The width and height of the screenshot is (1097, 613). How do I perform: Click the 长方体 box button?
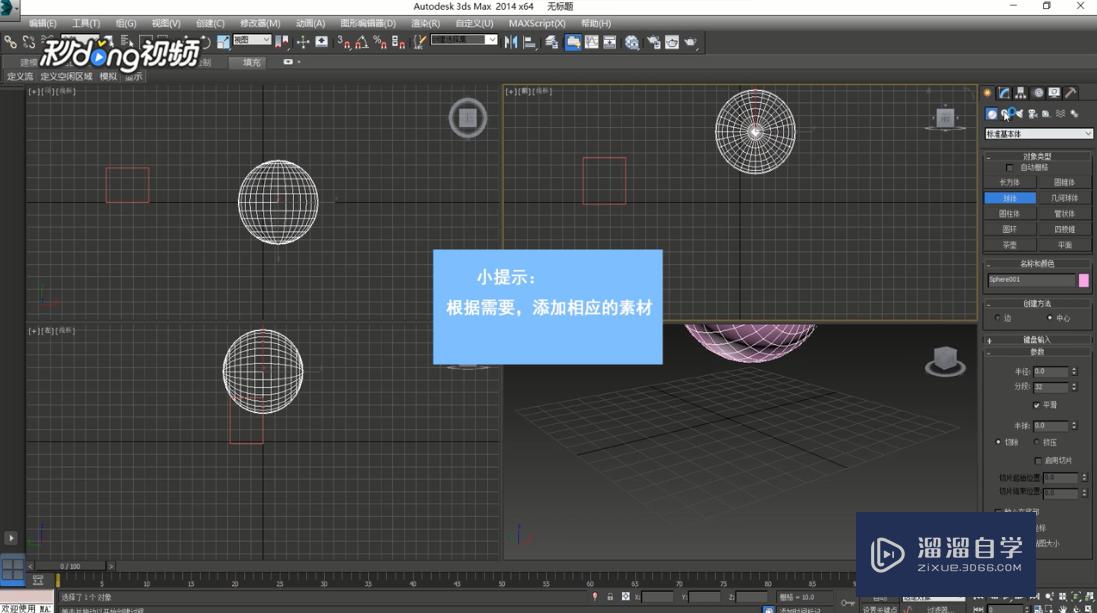1010,183
